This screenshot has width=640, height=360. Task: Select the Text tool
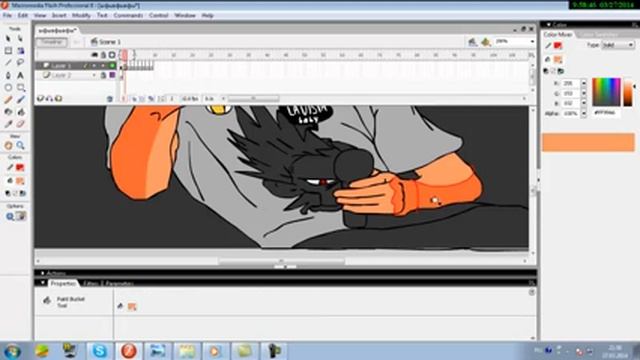[20, 76]
